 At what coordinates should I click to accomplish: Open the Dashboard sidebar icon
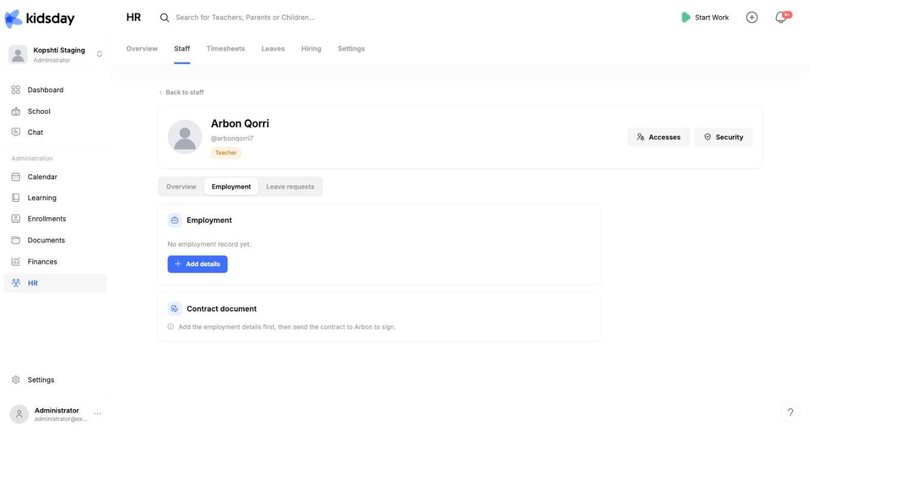point(15,90)
